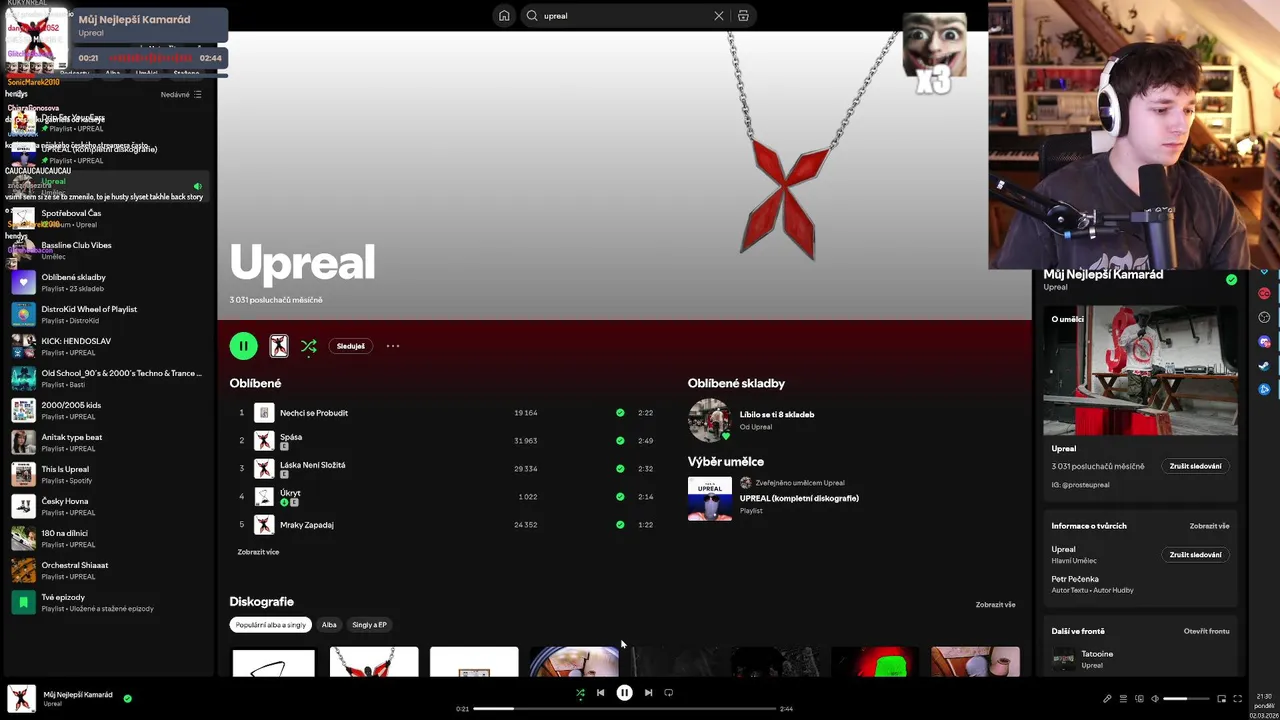Open the lyrics microphone icon in the player bar

pos(1107,699)
